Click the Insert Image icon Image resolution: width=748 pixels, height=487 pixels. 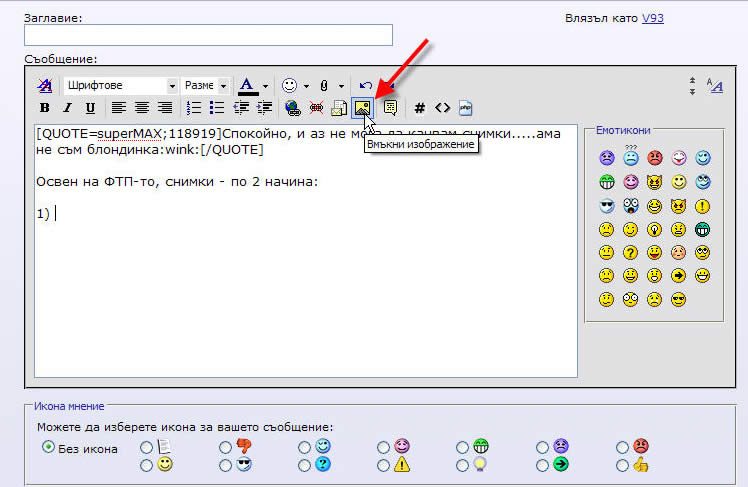(362, 108)
